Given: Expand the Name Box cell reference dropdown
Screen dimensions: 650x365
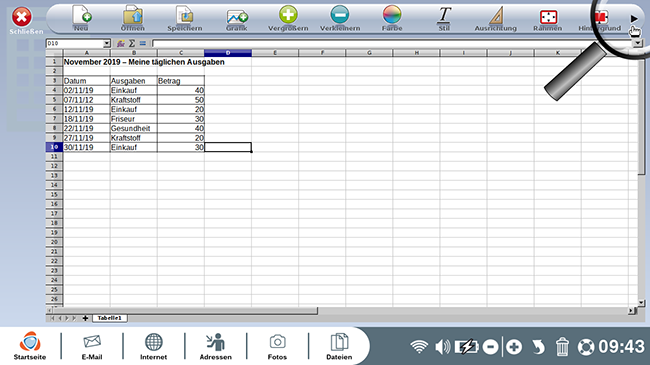Looking at the screenshot, I should 107,43.
